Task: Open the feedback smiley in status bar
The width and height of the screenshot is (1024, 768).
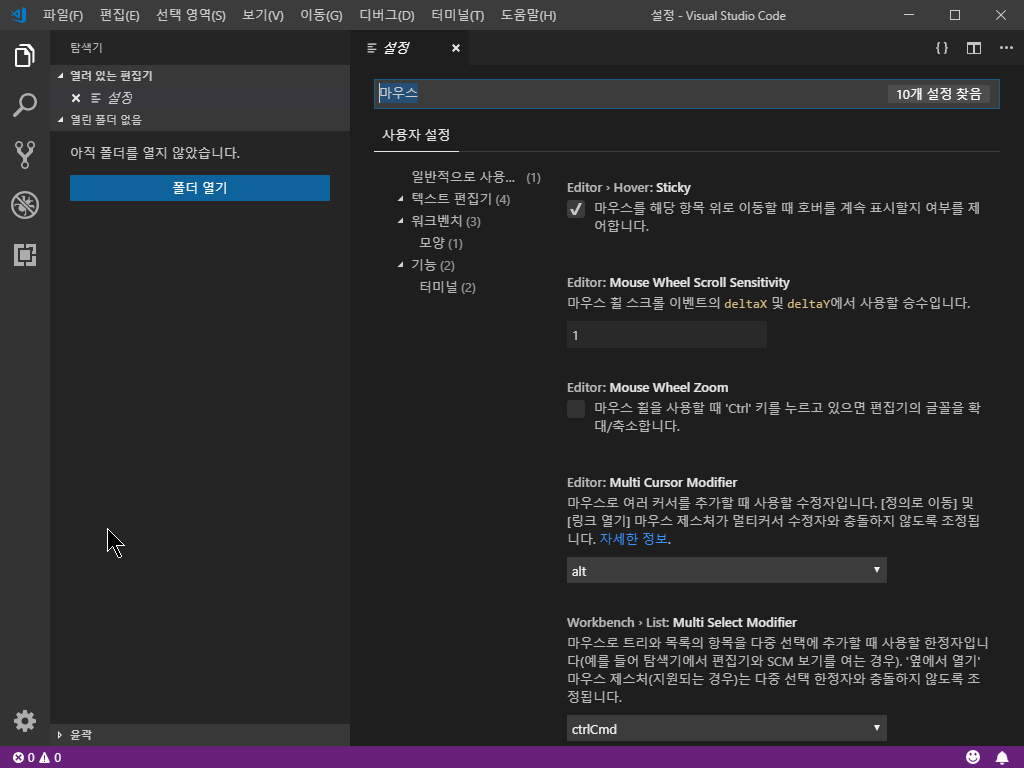Action: pyautogui.click(x=973, y=757)
